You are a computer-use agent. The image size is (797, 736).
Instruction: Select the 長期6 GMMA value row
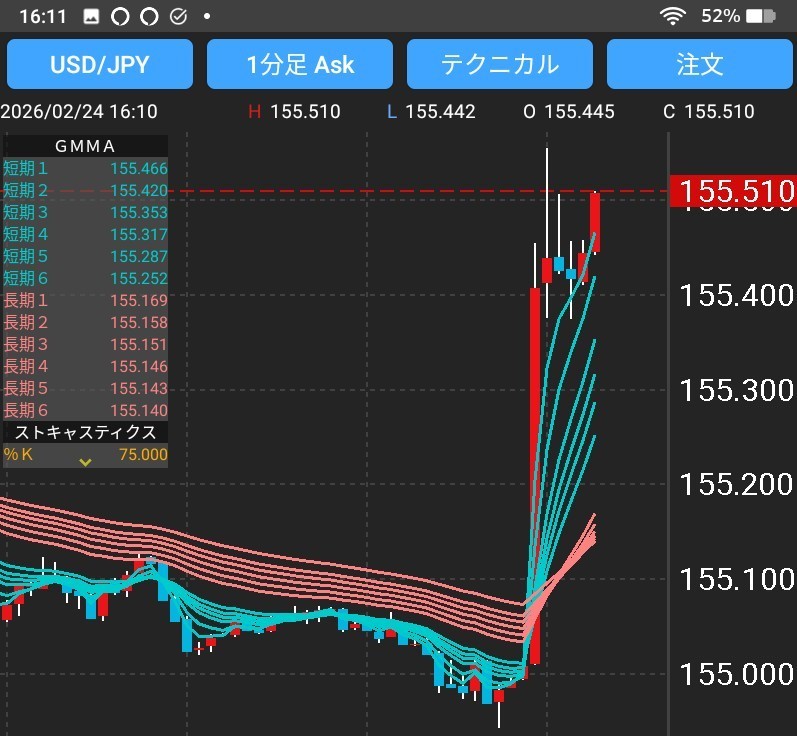85,411
